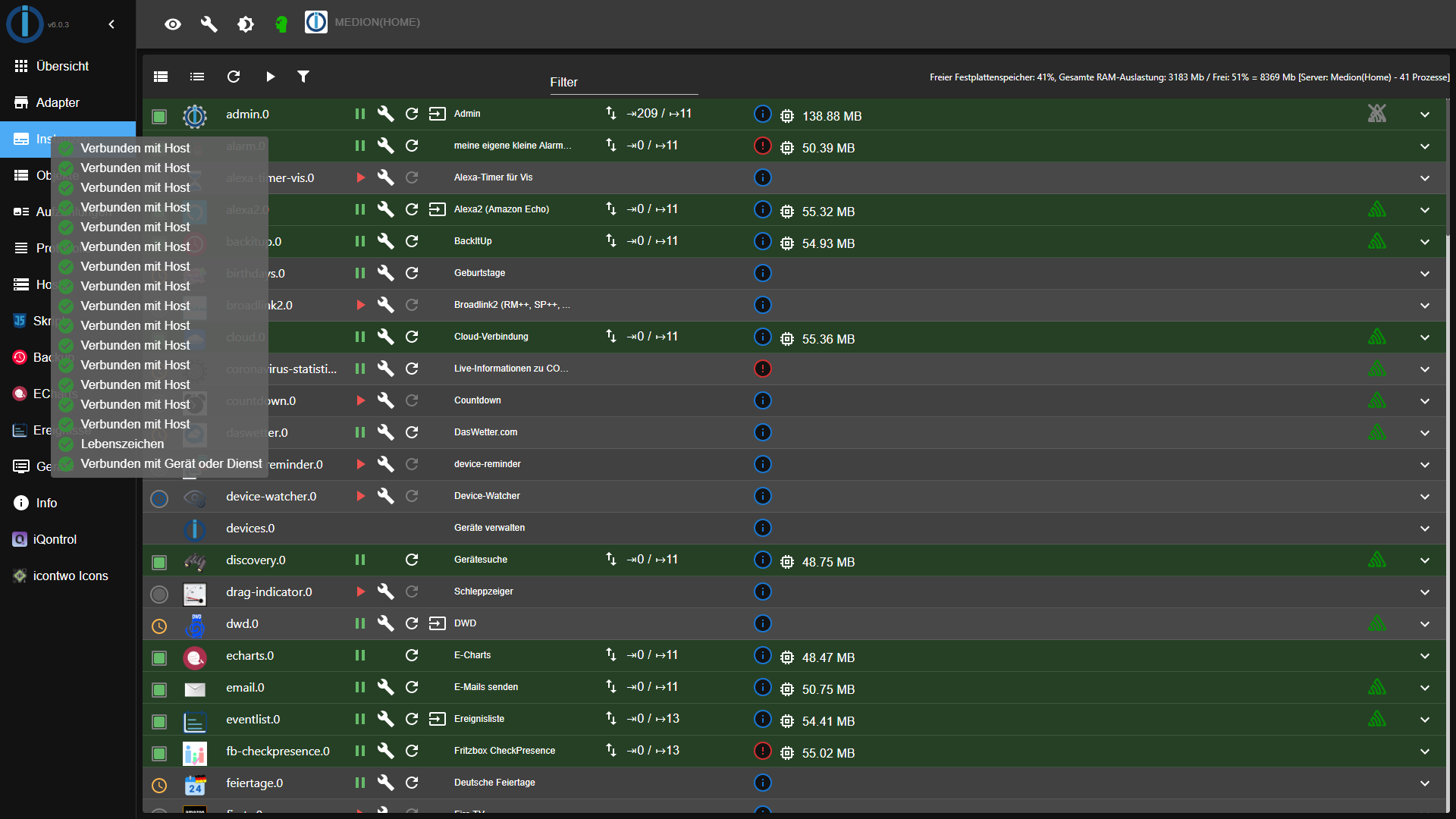Expand the Deutsche Feiertage row details

(x=1425, y=783)
